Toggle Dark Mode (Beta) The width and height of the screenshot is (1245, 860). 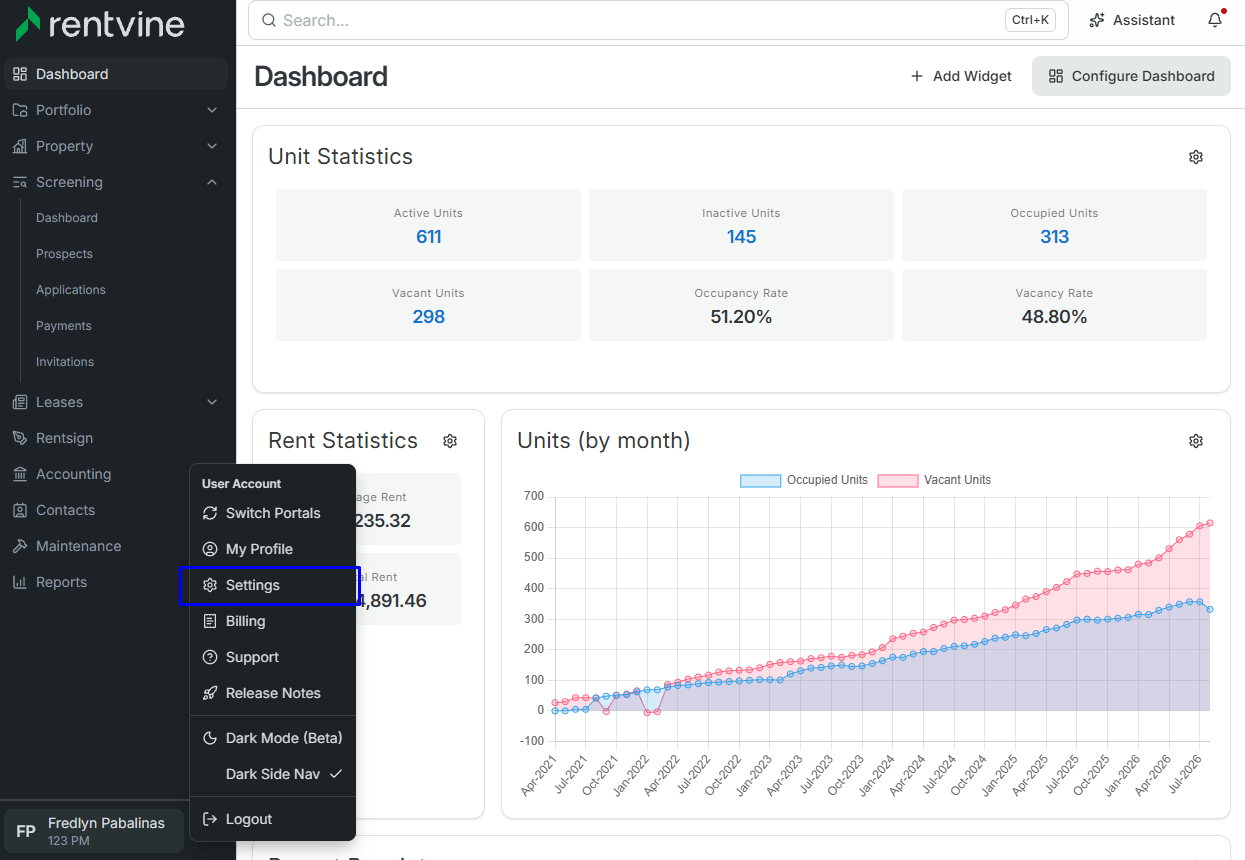tap(273, 738)
